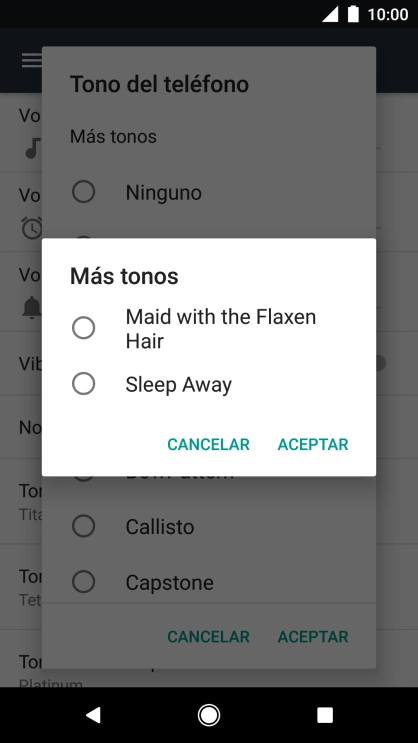This screenshot has height=743, width=418.
Task: Tap the alarm clock volume icon
Action: [32, 227]
